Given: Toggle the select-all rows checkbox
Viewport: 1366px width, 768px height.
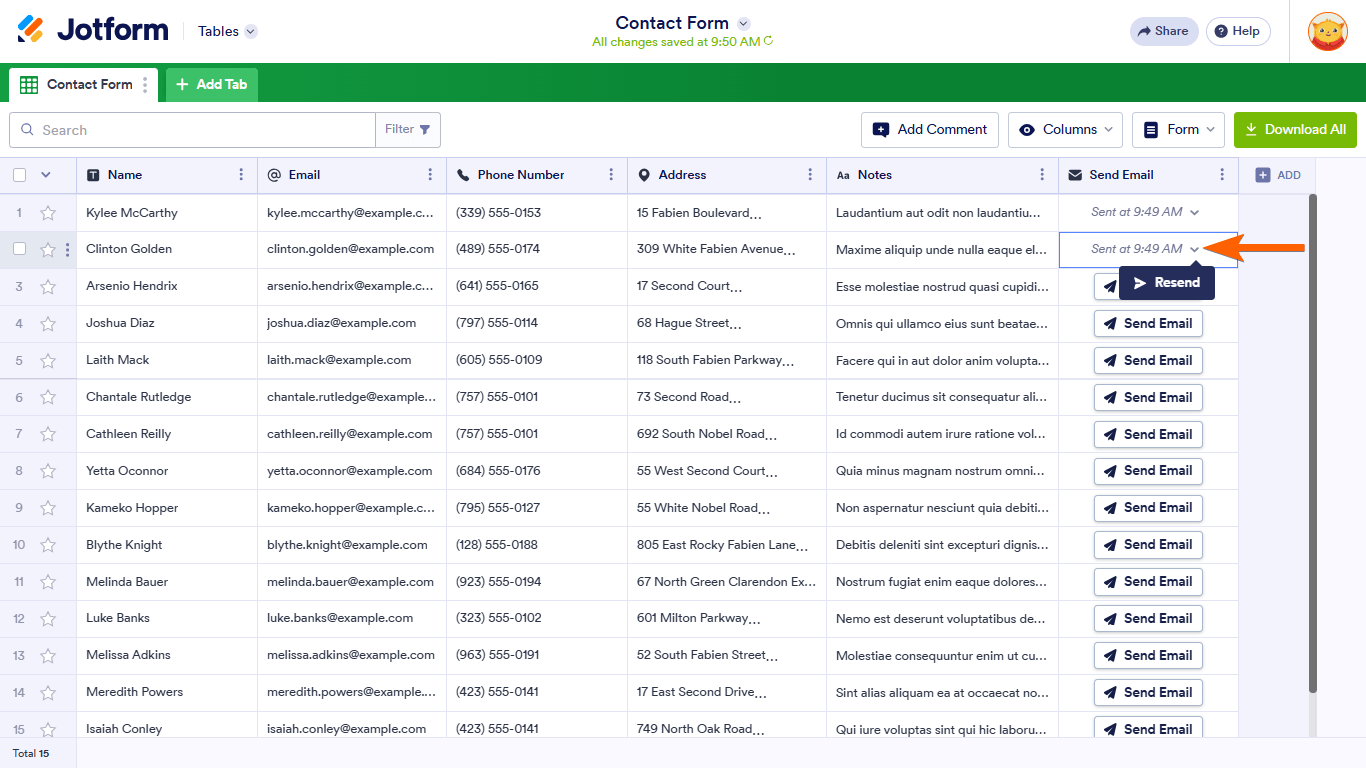Looking at the screenshot, I should click(x=20, y=175).
